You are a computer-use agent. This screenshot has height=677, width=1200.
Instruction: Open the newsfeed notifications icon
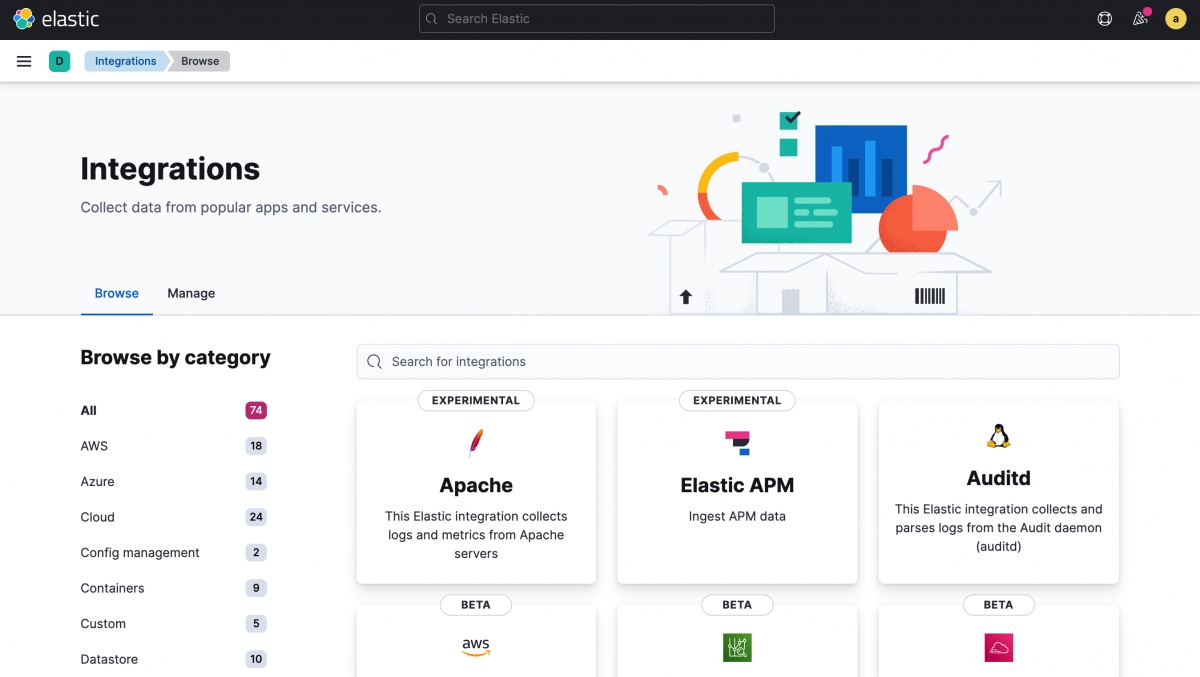[x=1140, y=19]
